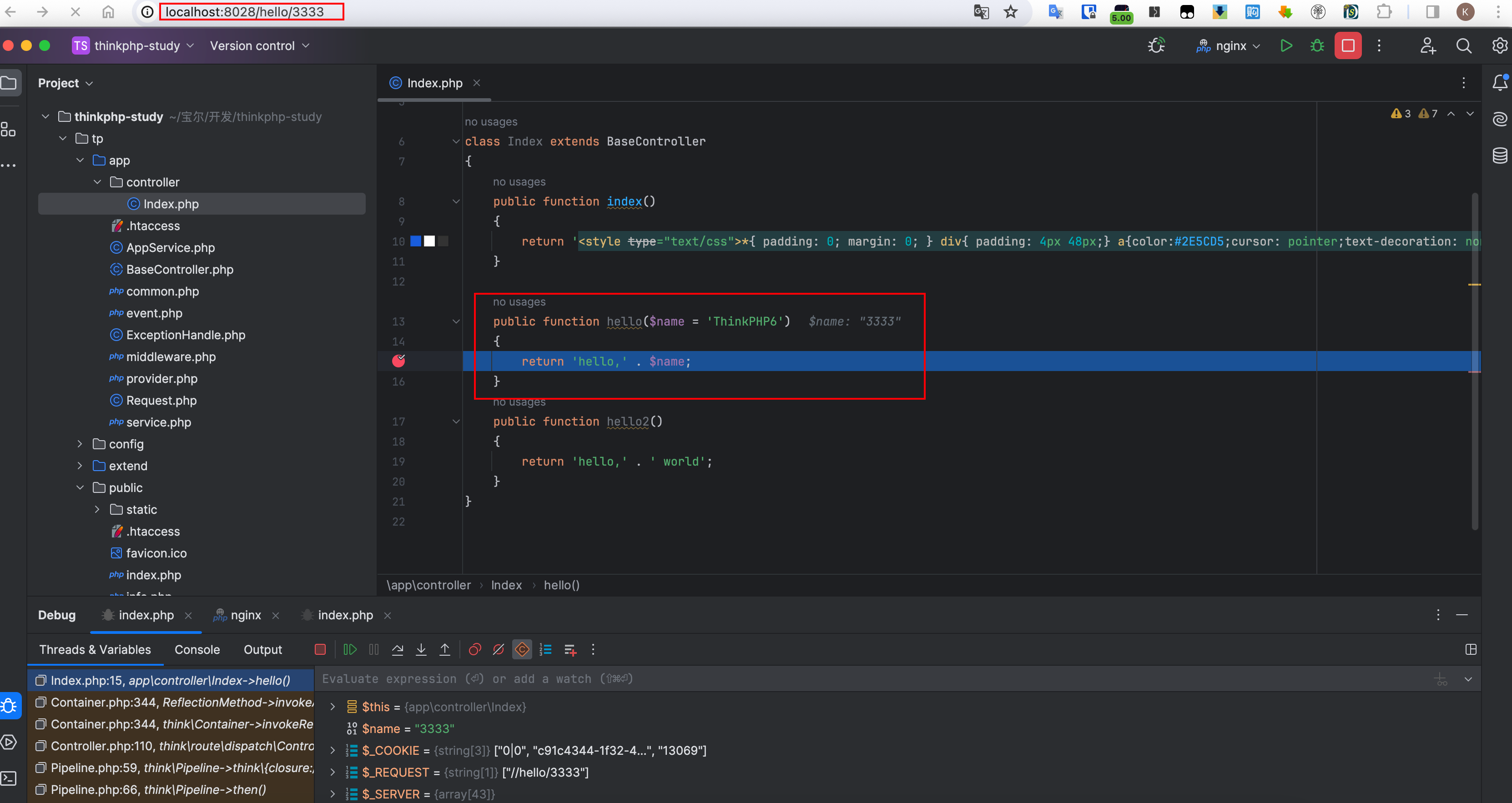Expand the config folder

click(x=80, y=443)
